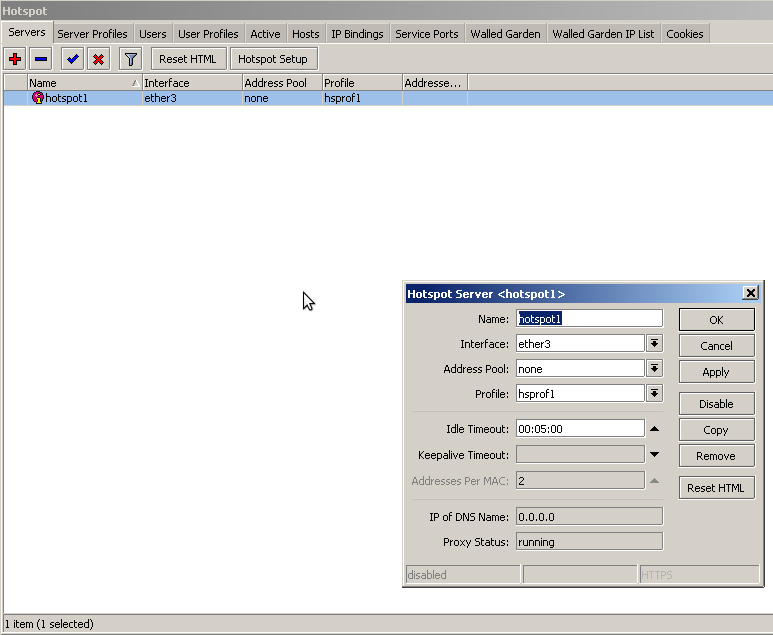Open the Address Pool dropdown
The image size is (773, 635).
655,368
